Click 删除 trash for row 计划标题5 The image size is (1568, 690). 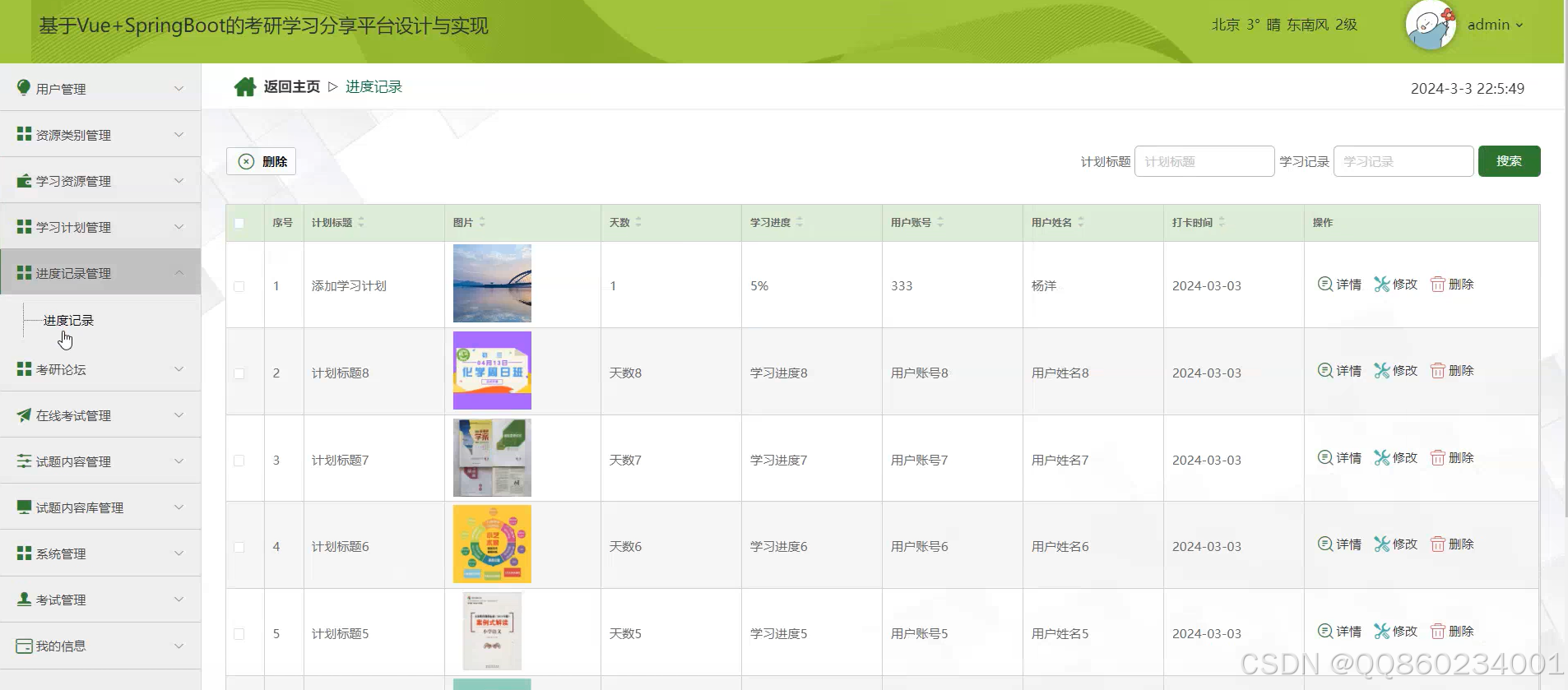1452,632
